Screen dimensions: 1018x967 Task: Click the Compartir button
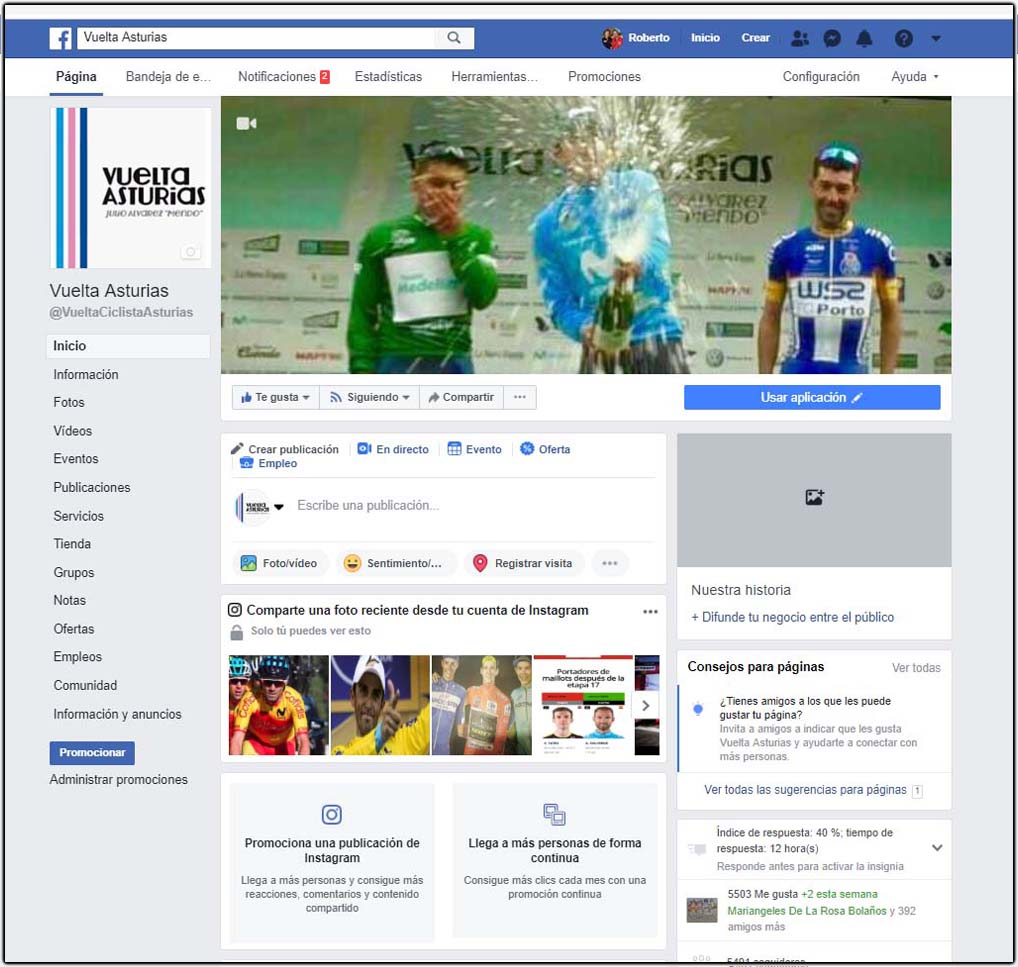pos(462,397)
